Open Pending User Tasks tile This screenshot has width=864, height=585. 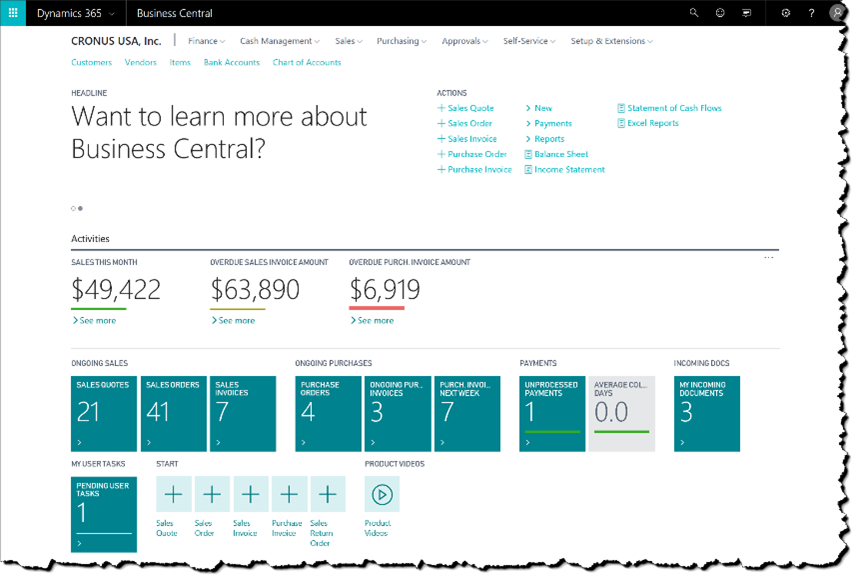[104, 514]
